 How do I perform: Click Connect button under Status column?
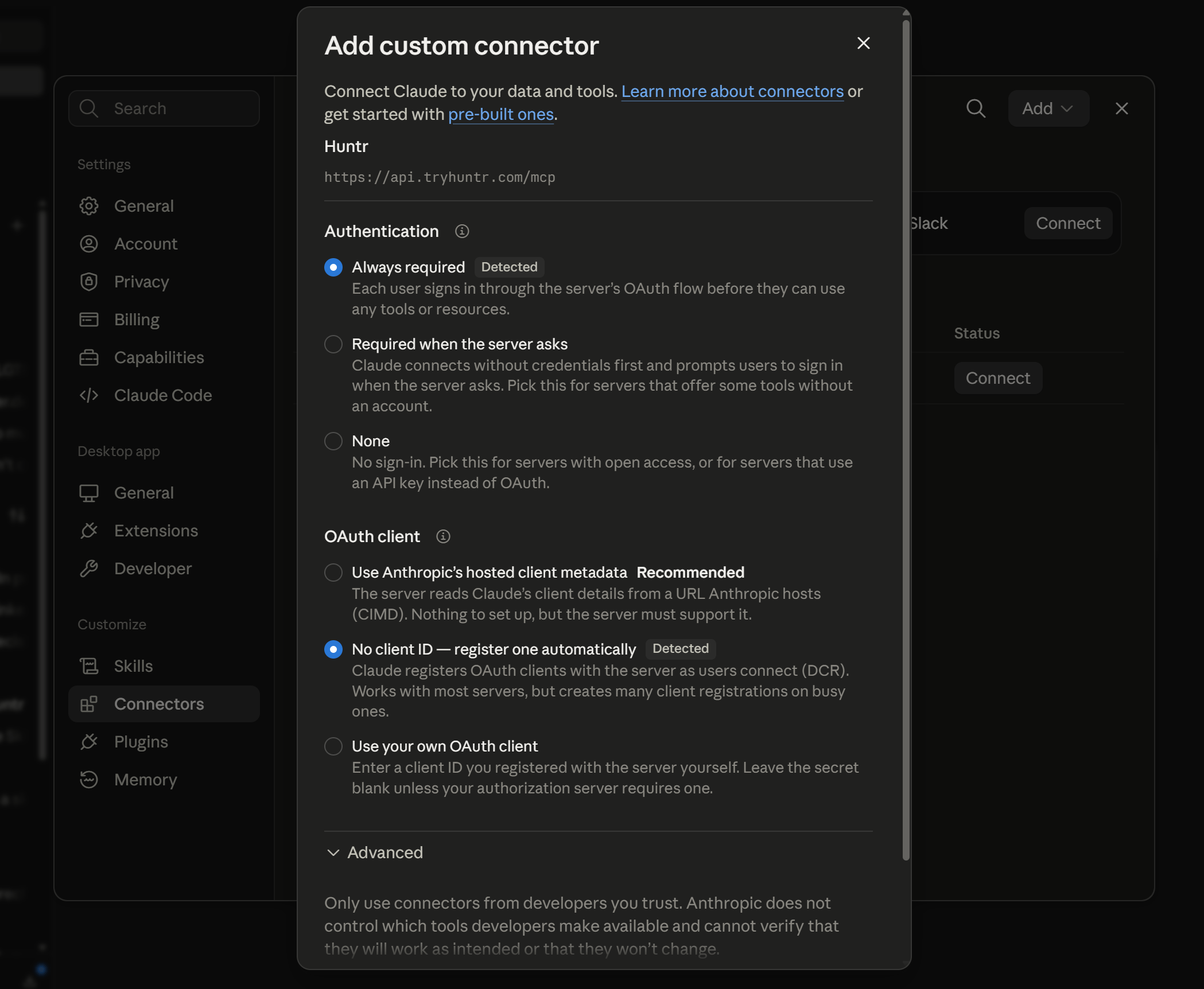998,378
